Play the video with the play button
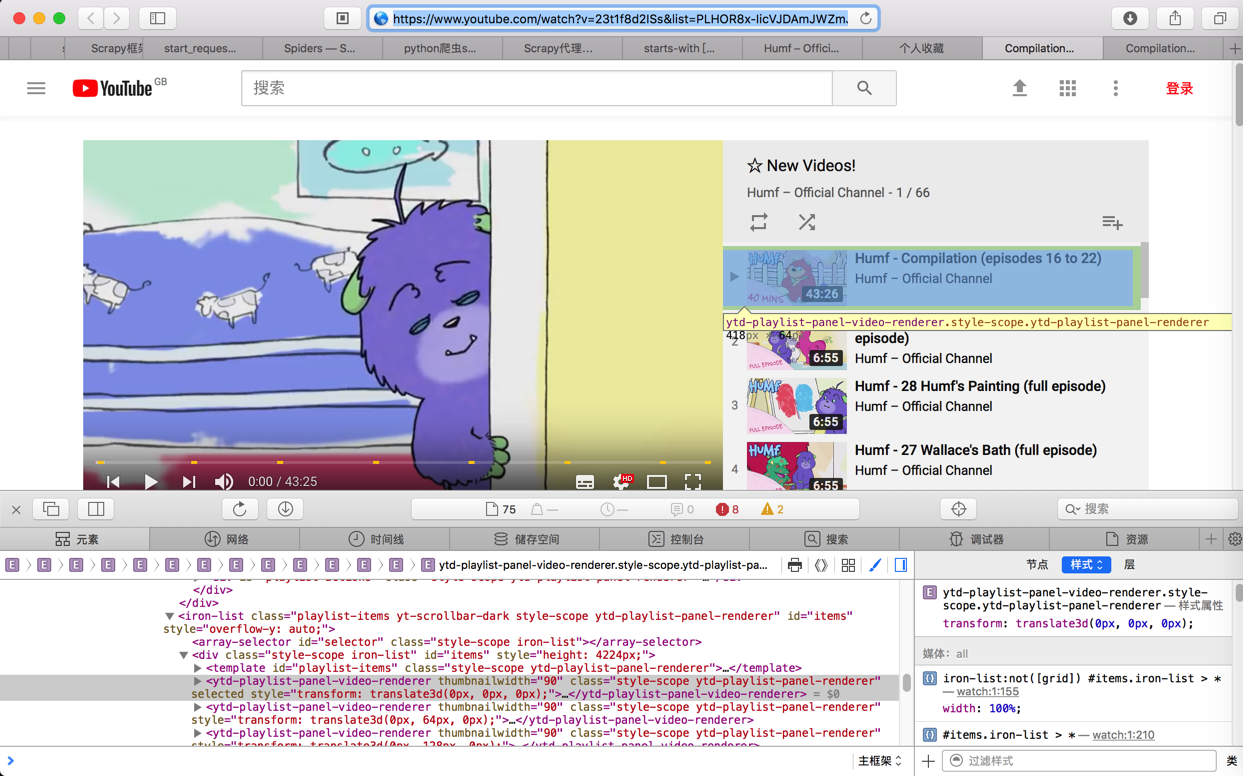1243x776 pixels. click(x=151, y=482)
